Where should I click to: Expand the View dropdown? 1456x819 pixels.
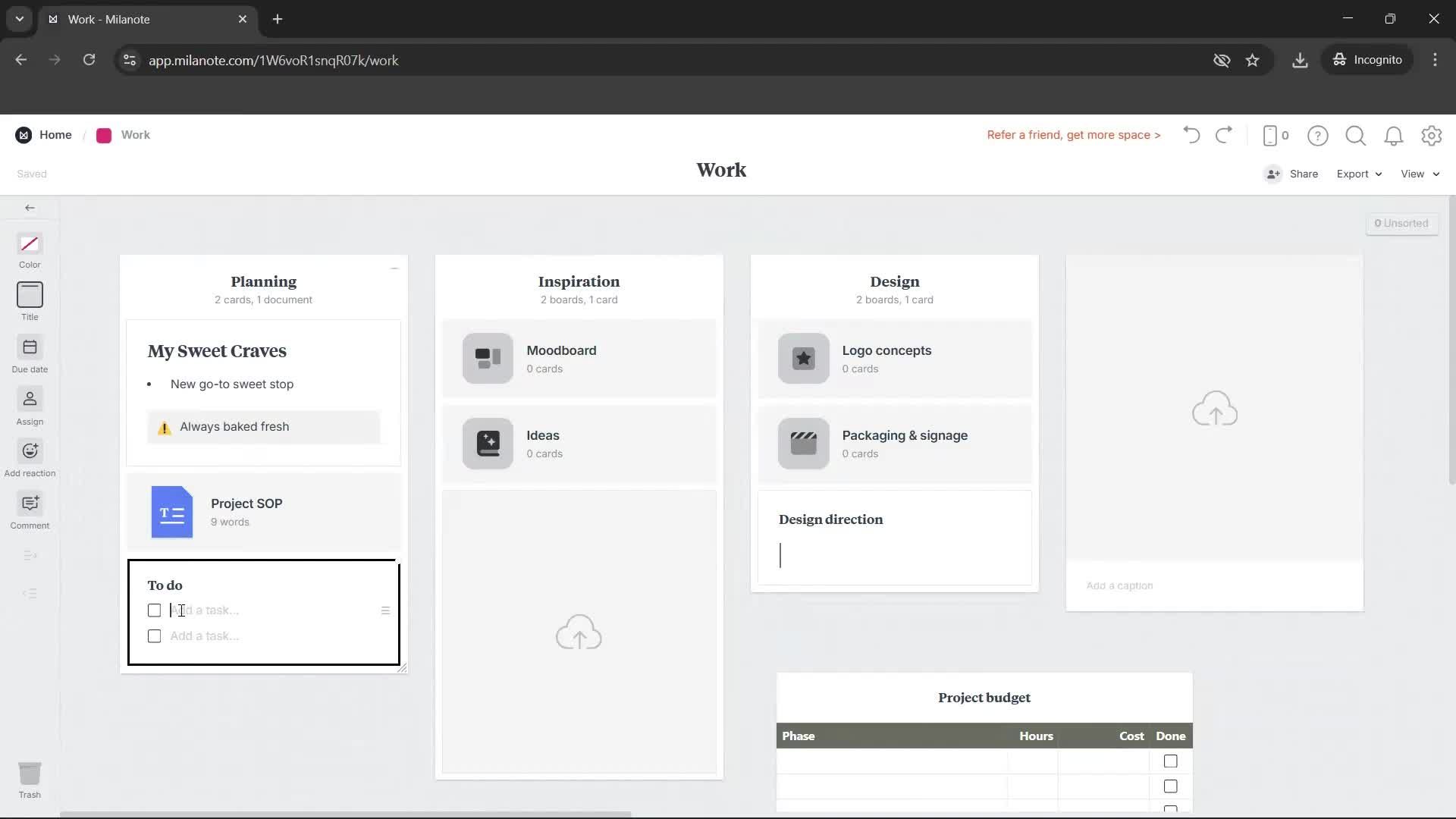(x=1418, y=174)
